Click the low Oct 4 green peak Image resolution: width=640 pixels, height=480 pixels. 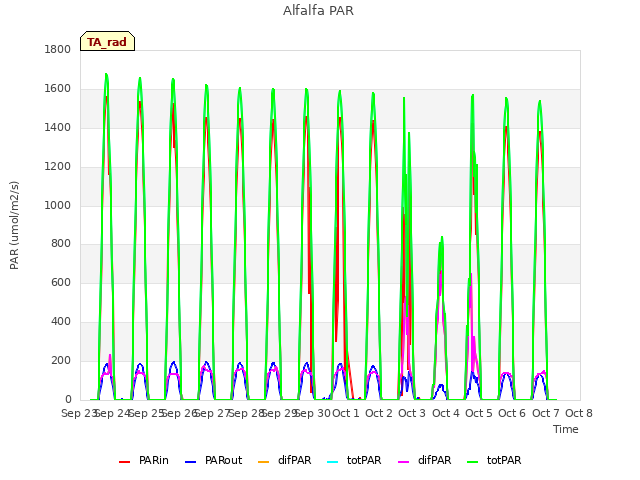[x=442, y=238]
